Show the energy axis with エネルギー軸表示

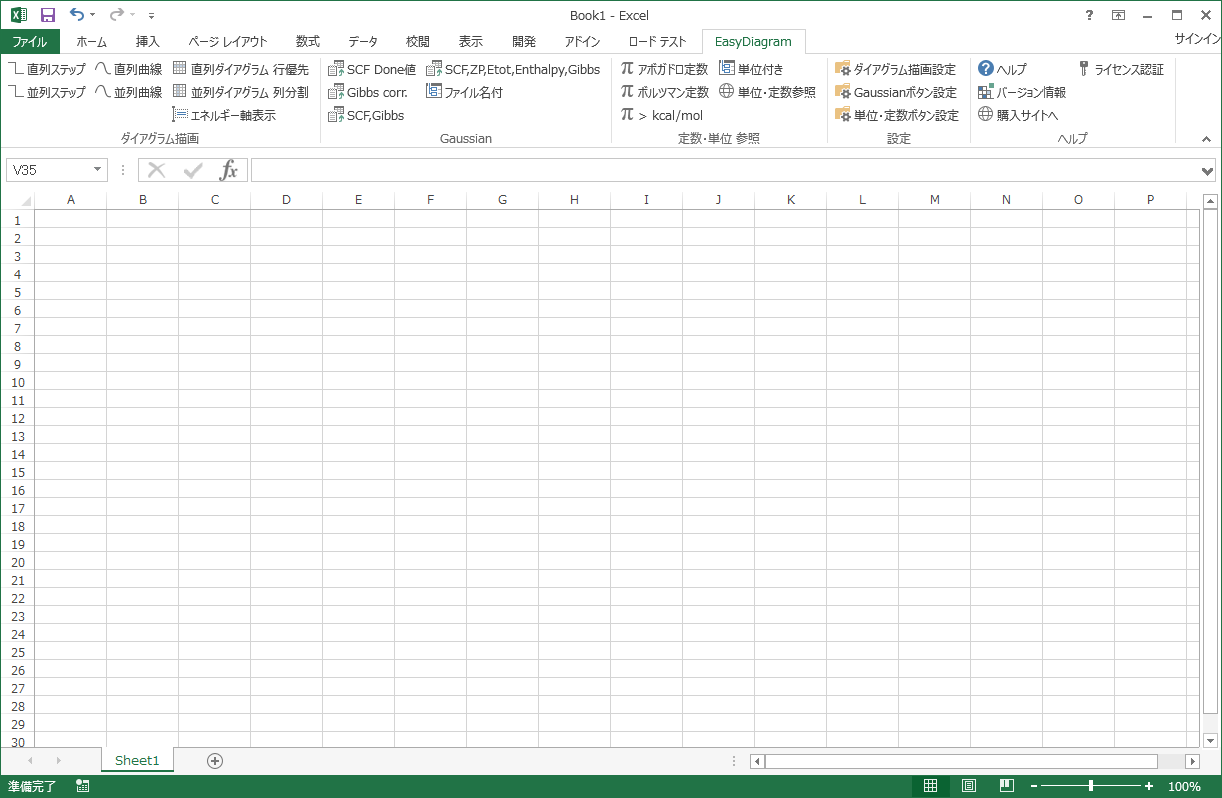224,115
